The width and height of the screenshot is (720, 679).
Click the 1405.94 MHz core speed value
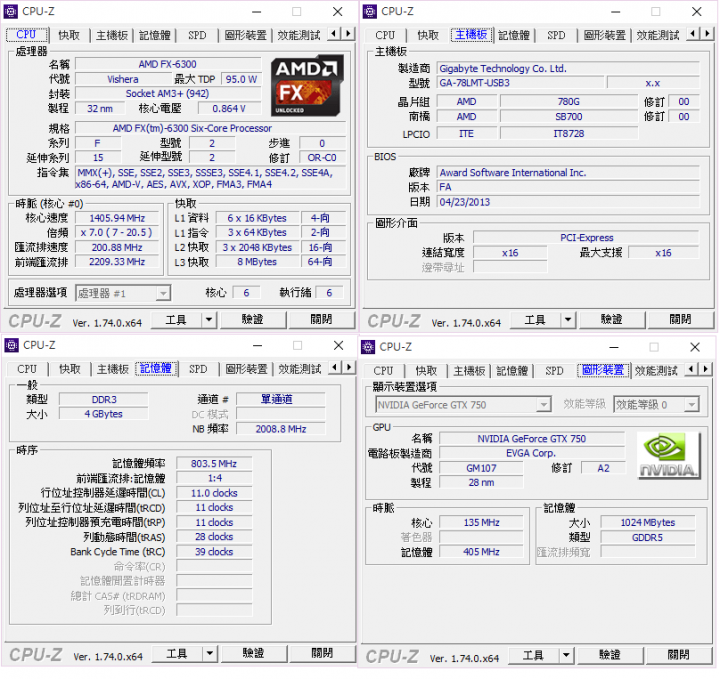(117, 218)
